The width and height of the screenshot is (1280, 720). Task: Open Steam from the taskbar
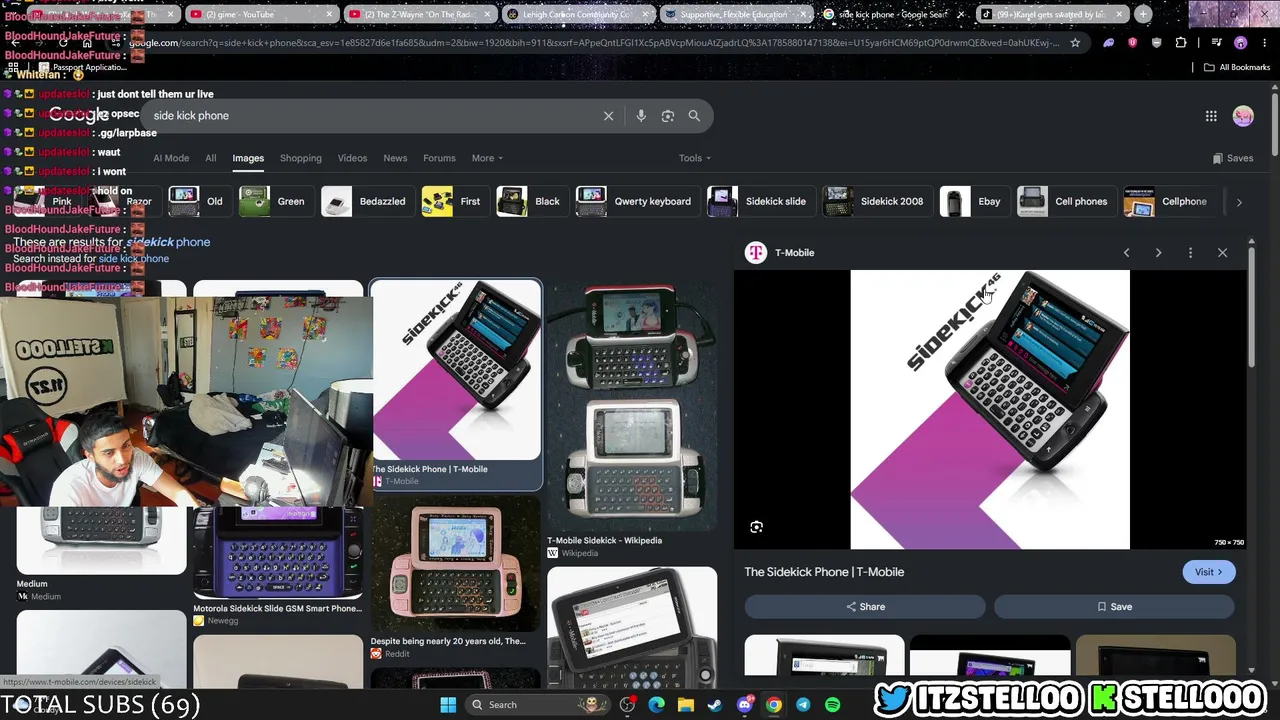(715, 705)
